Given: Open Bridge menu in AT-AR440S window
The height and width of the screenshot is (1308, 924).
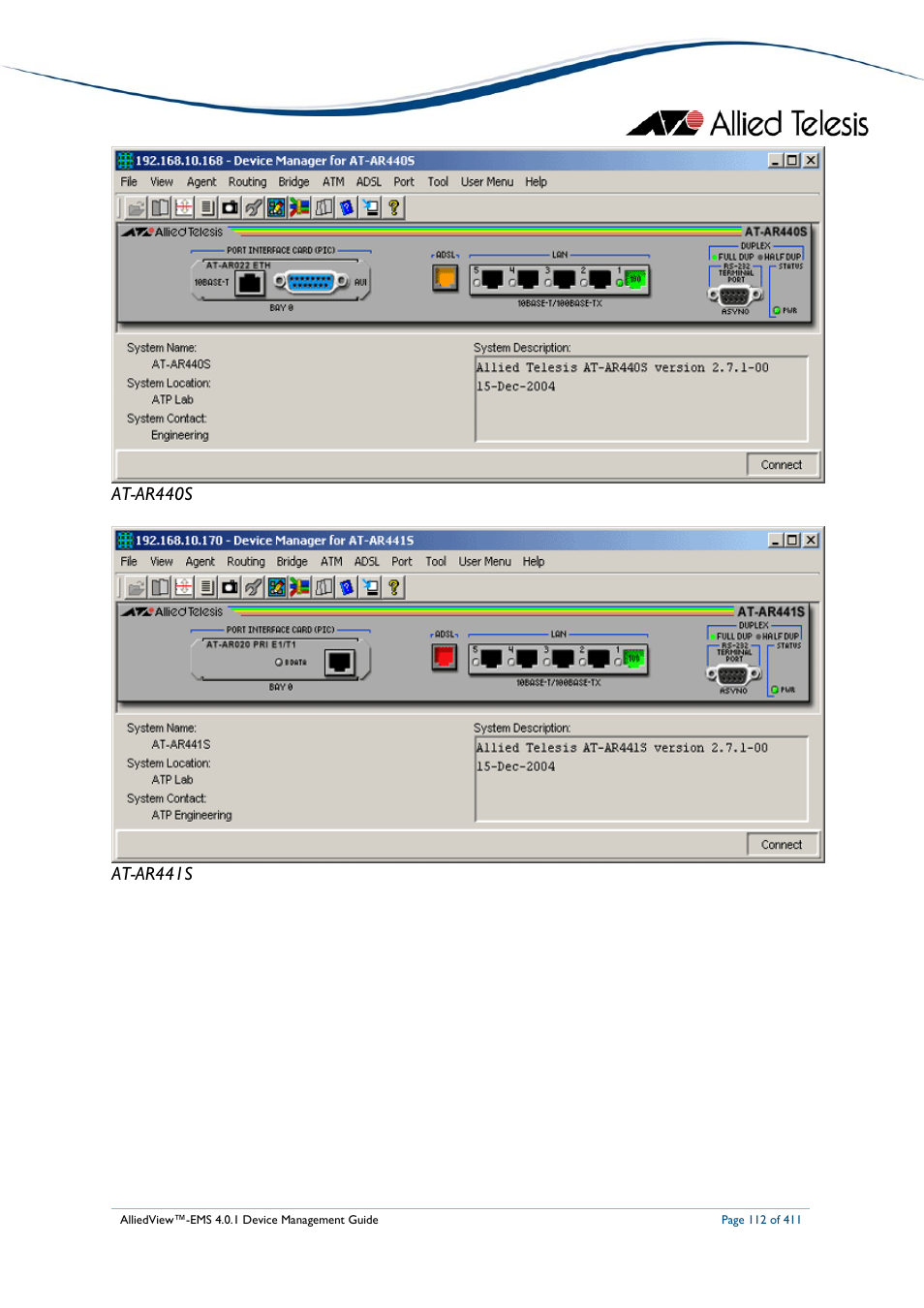Looking at the screenshot, I should coord(293,182).
